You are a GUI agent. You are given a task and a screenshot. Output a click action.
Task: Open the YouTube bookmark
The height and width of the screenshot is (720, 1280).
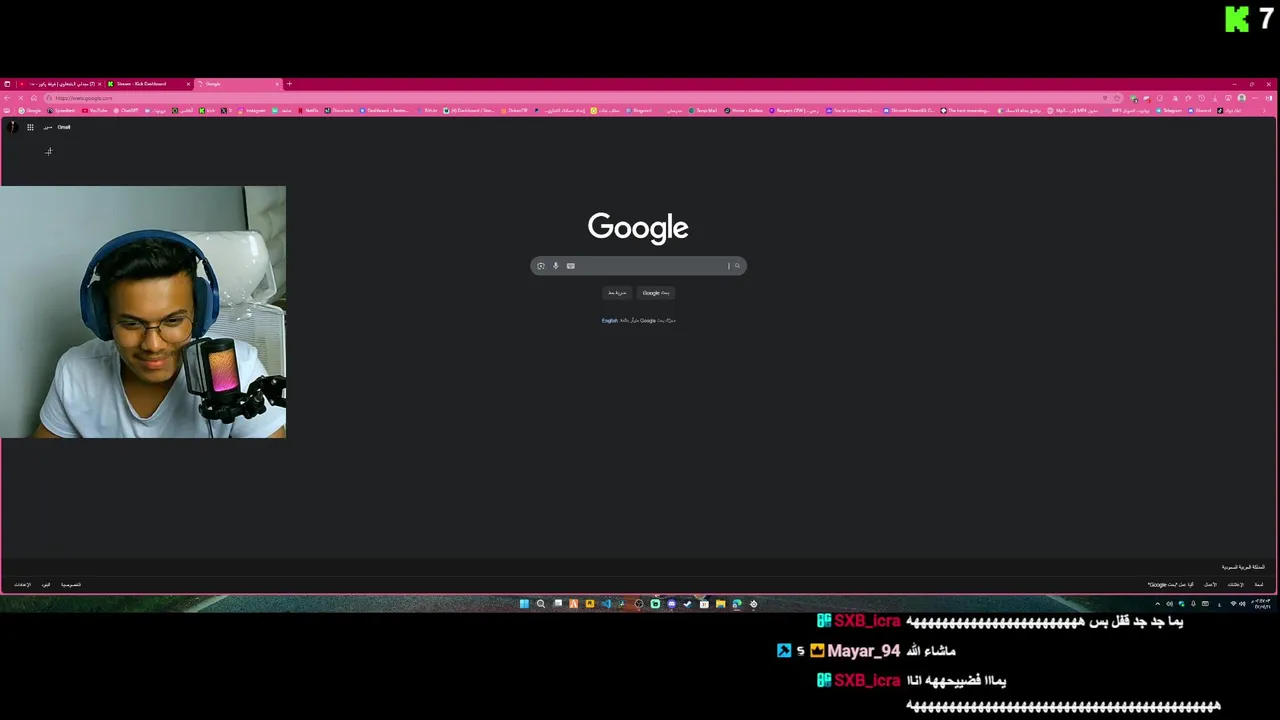[95, 110]
